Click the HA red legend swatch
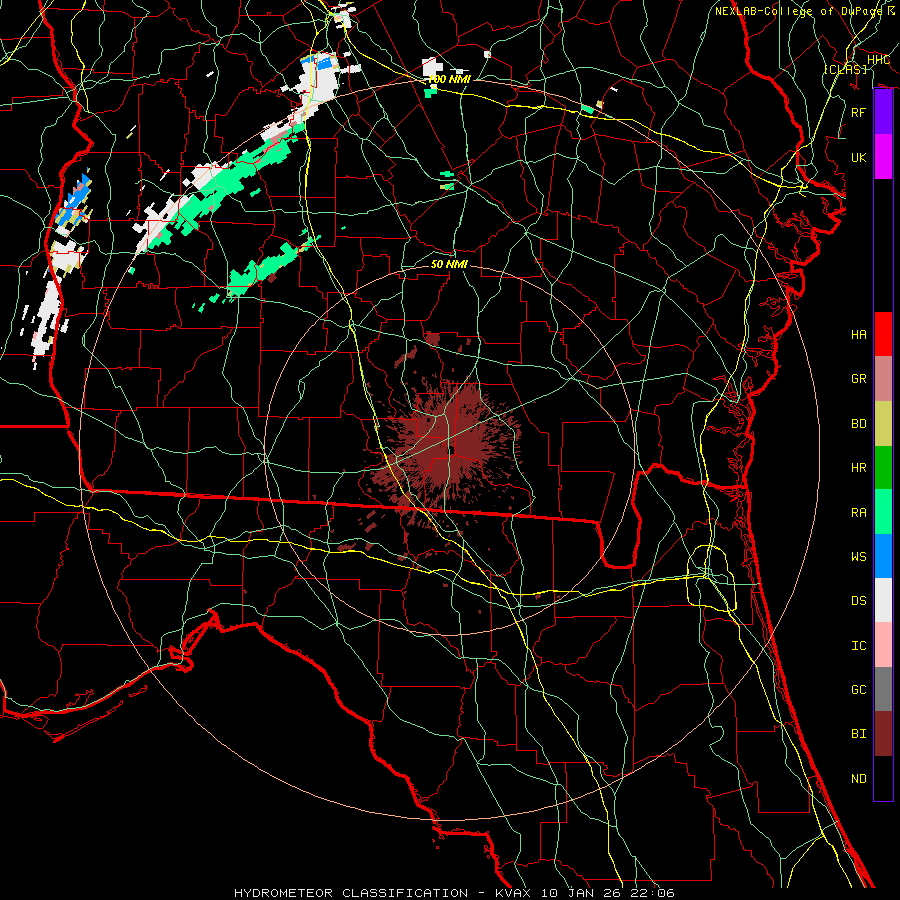This screenshot has width=900, height=900. (883, 334)
